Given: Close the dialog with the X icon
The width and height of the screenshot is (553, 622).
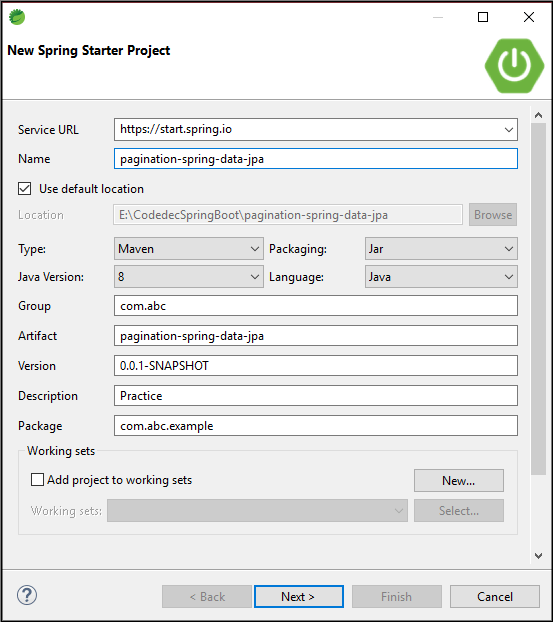Looking at the screenshot, I should 529,17.
